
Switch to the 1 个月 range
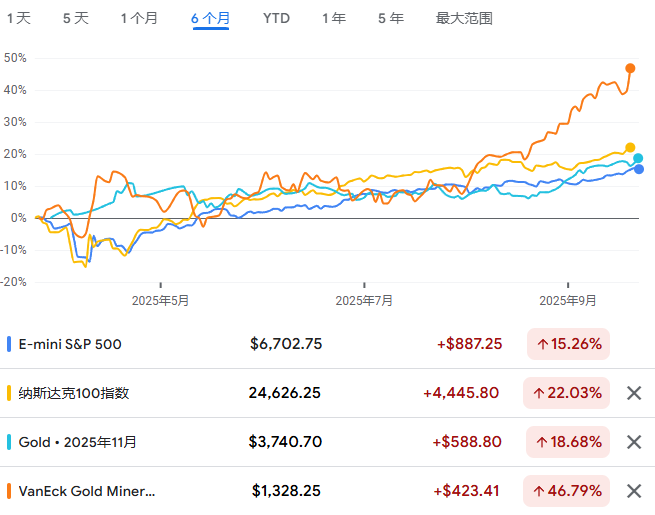139,18
